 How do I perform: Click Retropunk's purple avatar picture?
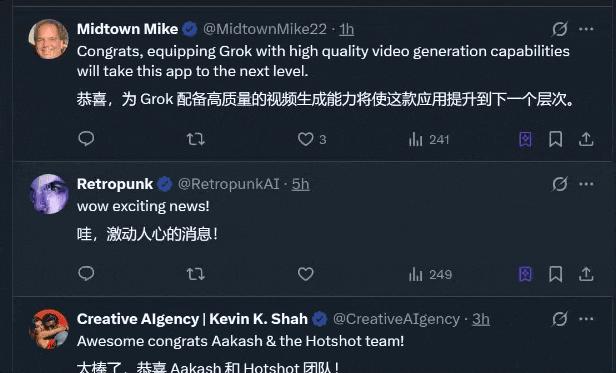coord(49,194)
